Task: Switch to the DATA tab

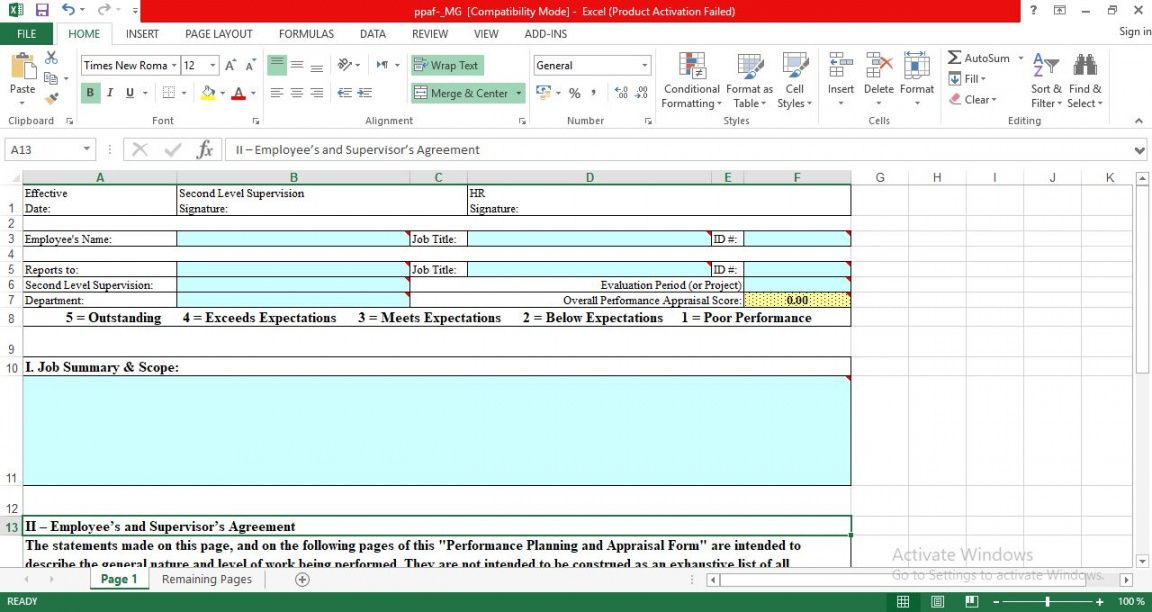Action: pos(372,34)
